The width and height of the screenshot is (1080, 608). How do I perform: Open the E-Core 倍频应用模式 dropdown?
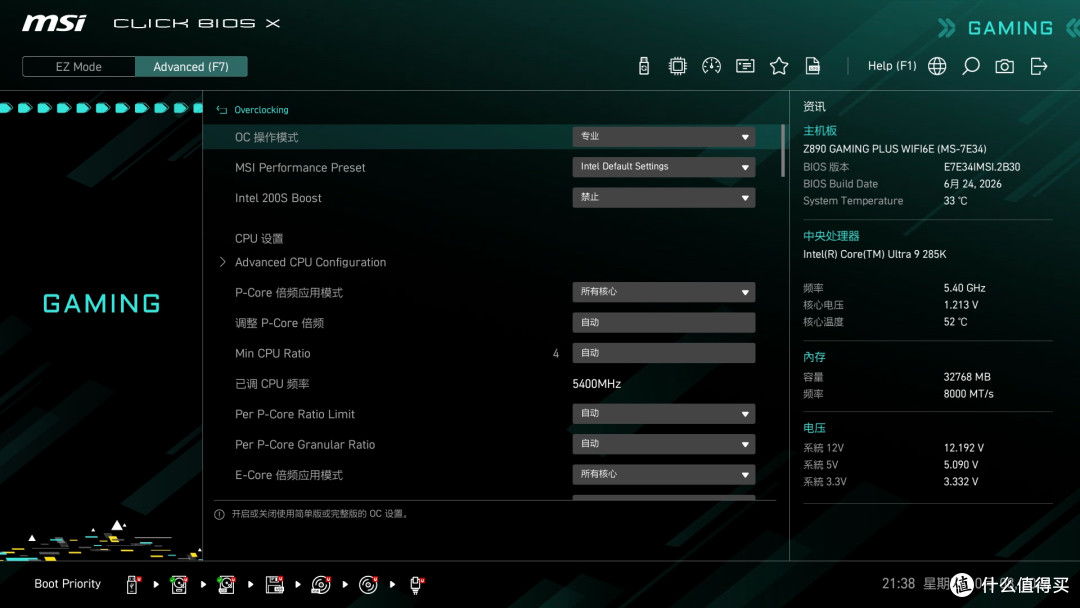(x=663, y=474)
